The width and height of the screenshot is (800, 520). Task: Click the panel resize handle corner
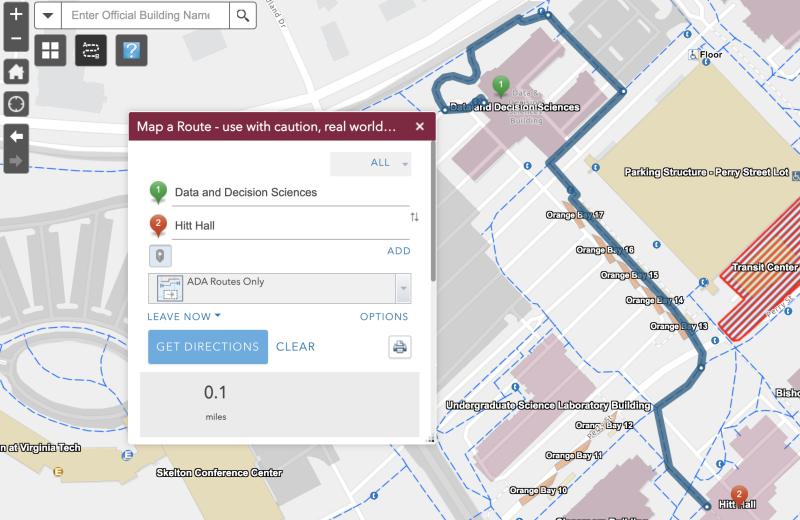[430, 438]
